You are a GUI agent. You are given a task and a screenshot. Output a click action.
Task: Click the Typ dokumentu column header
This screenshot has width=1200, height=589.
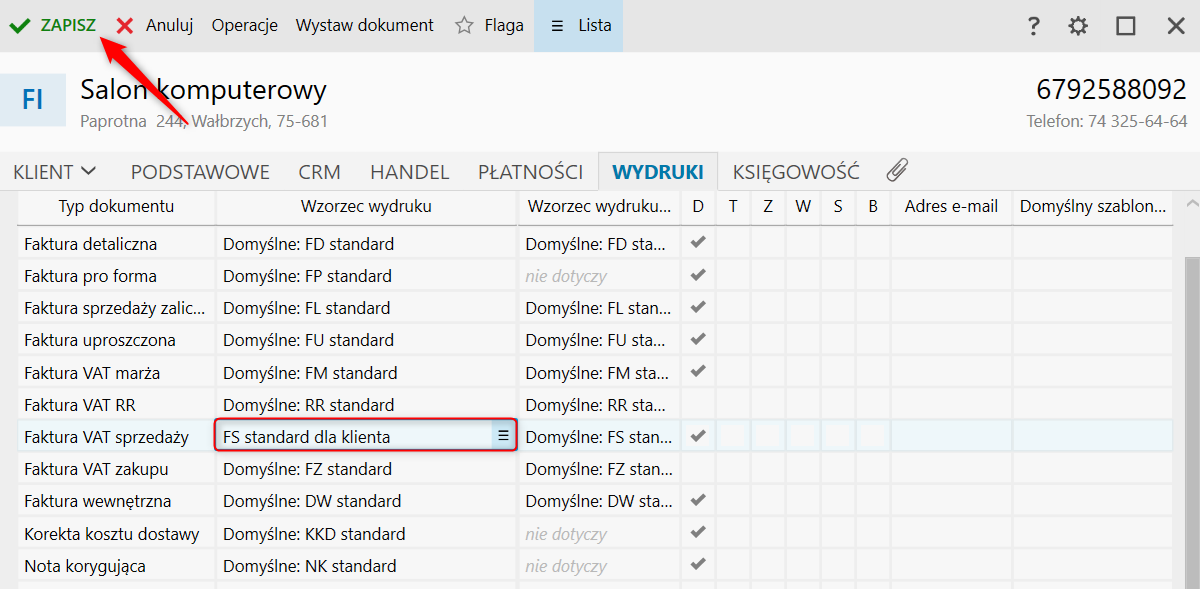click(117, 207)
